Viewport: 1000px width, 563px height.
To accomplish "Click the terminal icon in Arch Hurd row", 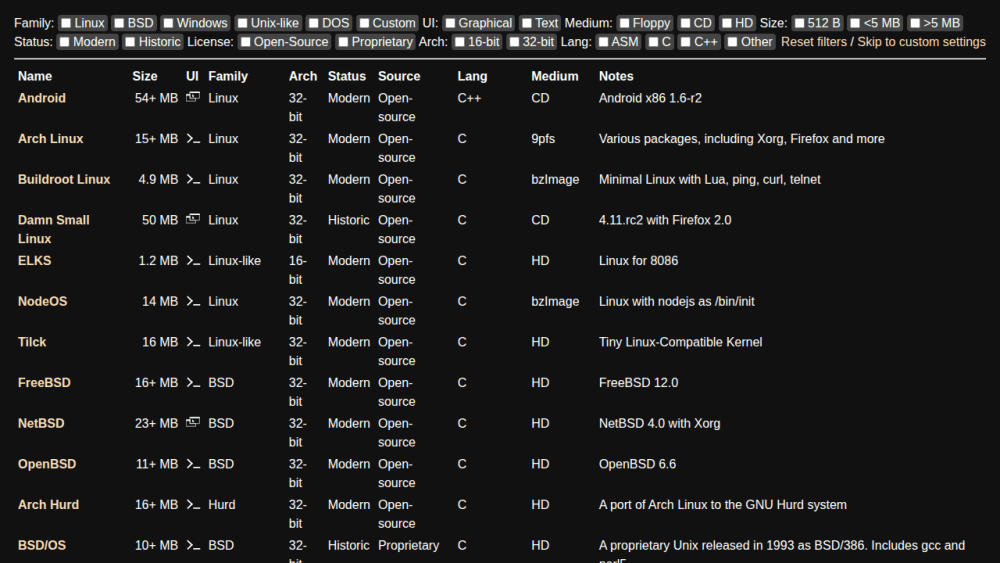I will click(193, 504).
